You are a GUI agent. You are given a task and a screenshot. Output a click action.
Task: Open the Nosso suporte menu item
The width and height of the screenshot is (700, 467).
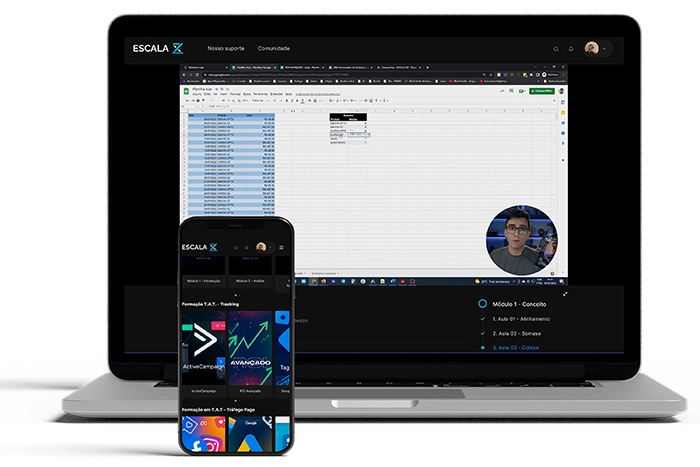pos(224,48)
